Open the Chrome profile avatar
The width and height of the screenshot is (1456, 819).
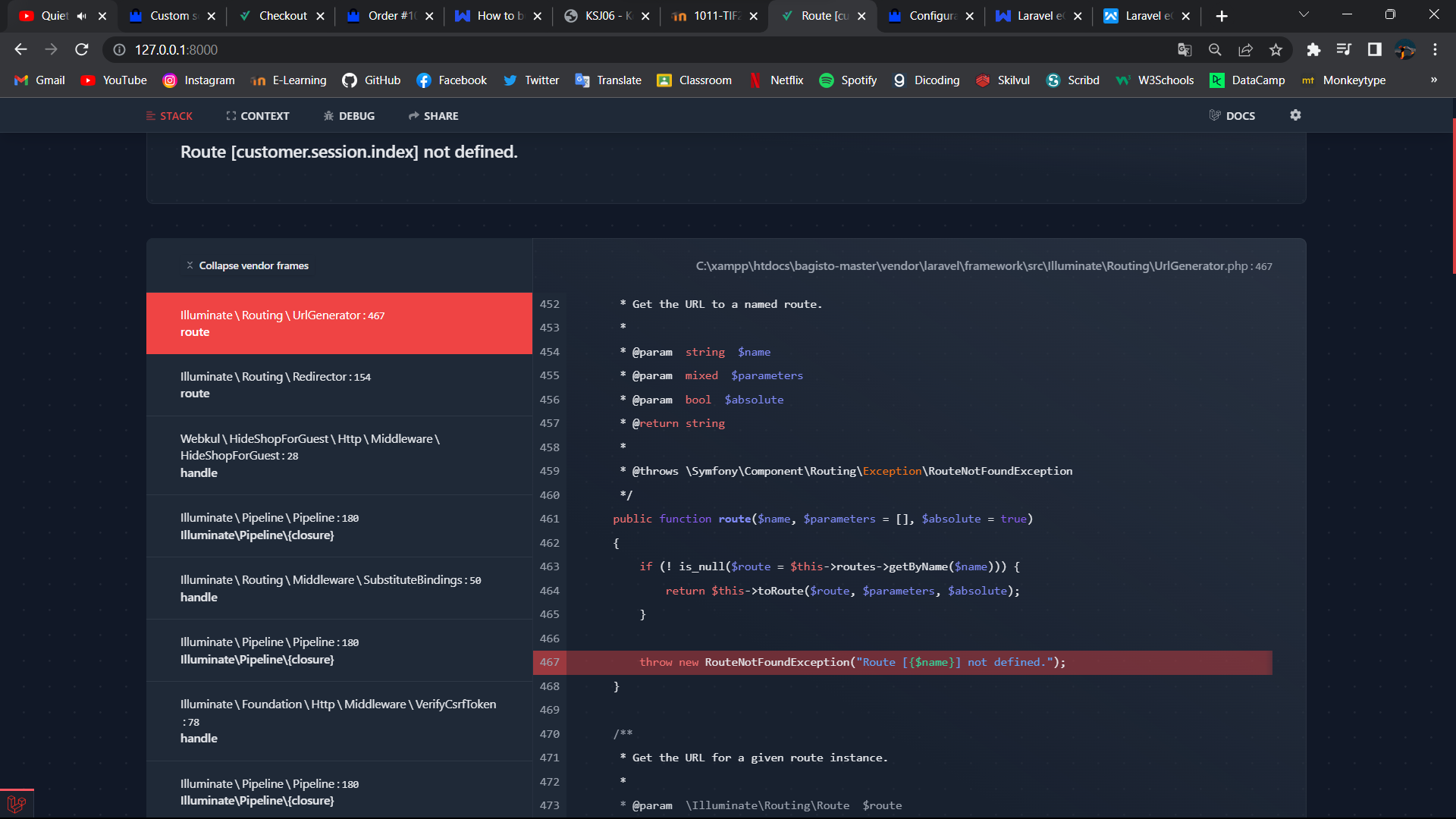(x=1404, y=49)
